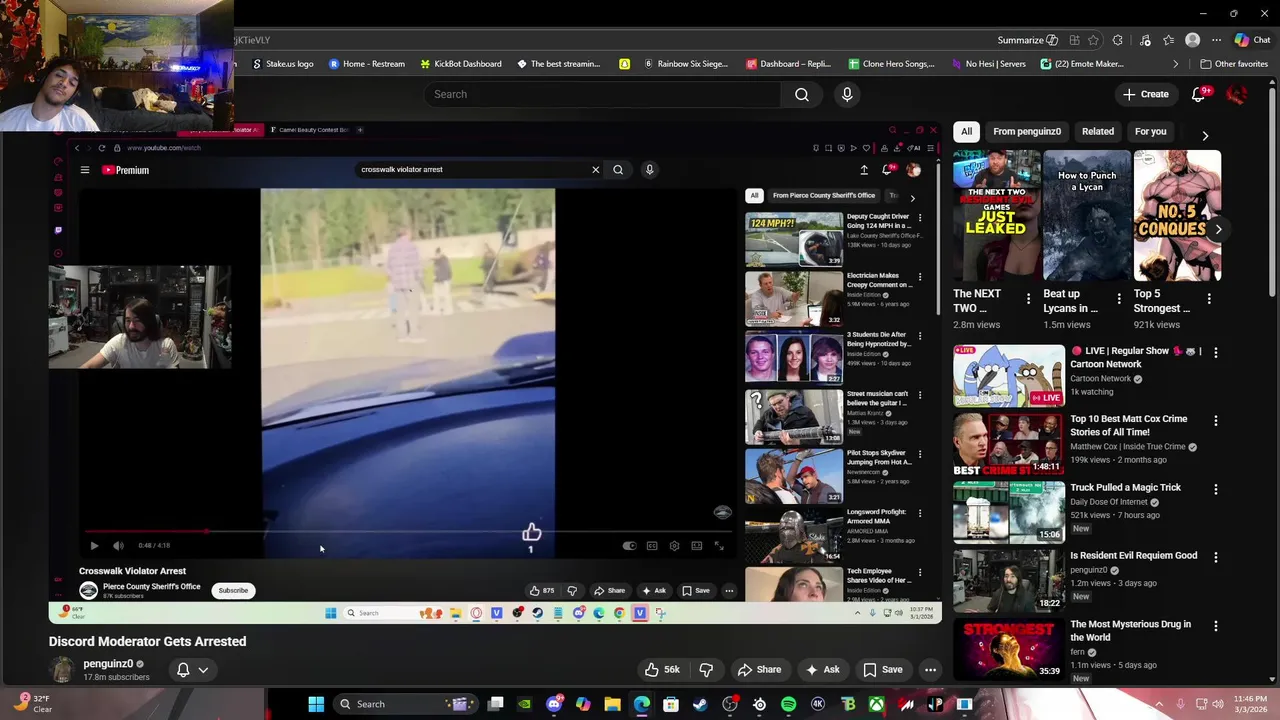This screenshot has height=720, width=1280.
Task: Open the penguinz0 channel name link
Action: click(108, 664)
